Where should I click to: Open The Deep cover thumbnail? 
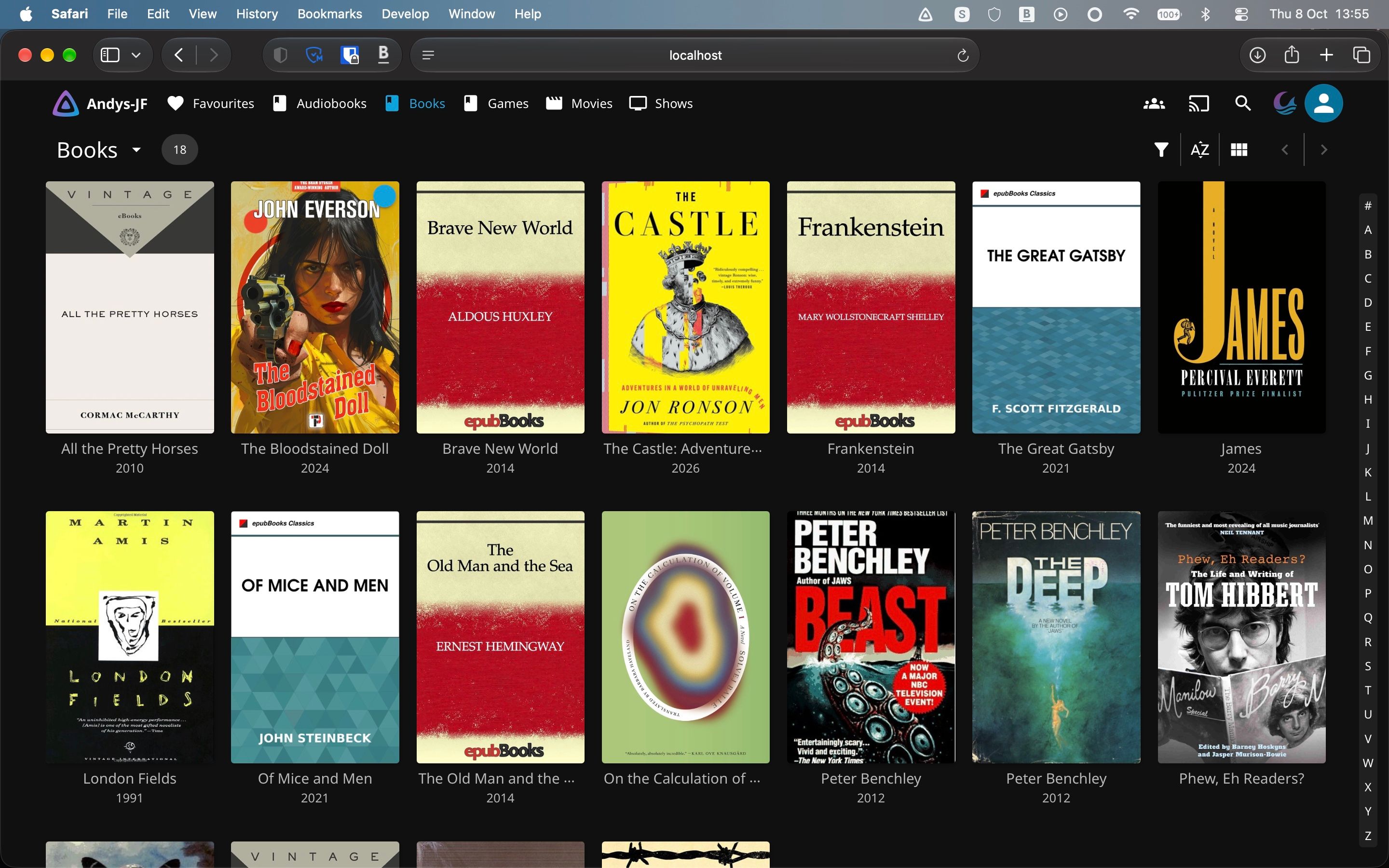coord(1056,637)
